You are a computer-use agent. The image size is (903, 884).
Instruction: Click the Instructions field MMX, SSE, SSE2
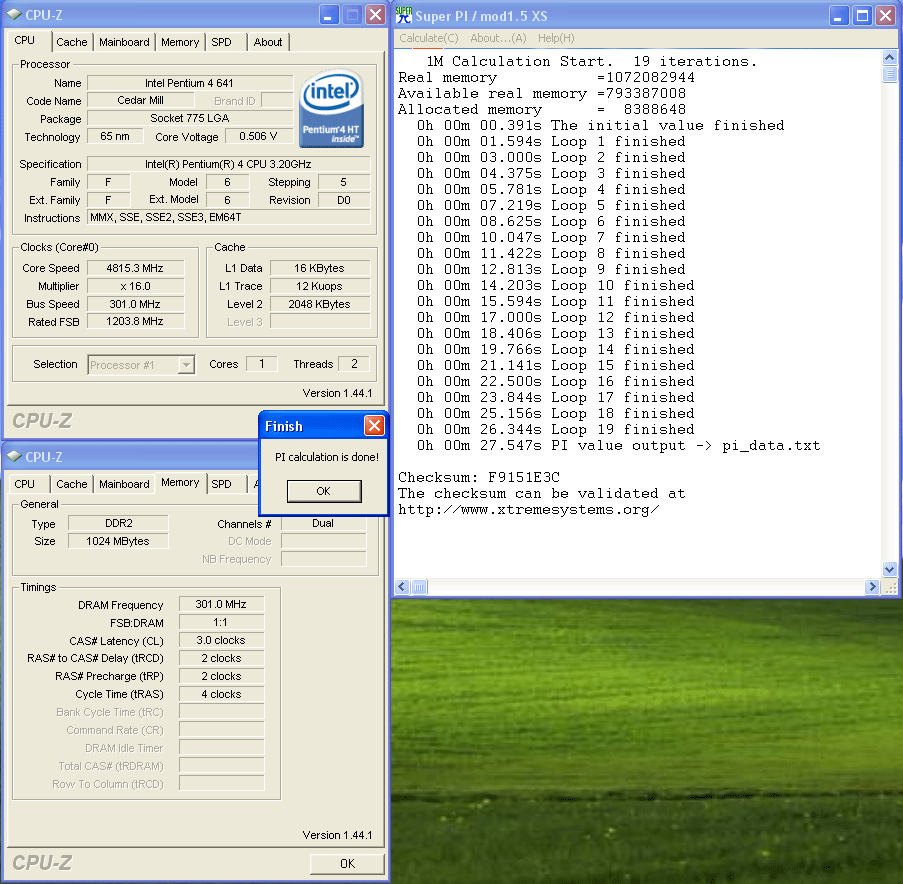229,217
